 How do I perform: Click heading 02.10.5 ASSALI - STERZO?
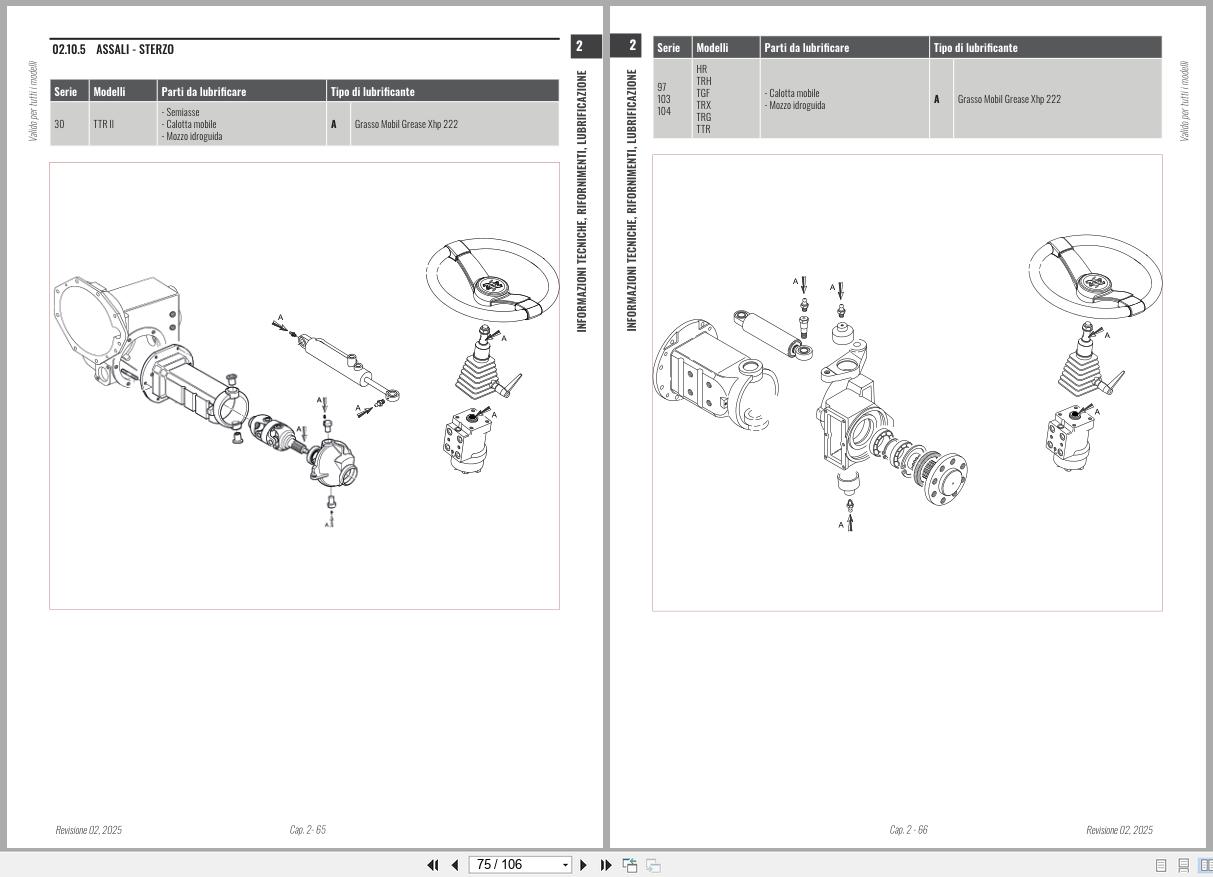point(113,49)
